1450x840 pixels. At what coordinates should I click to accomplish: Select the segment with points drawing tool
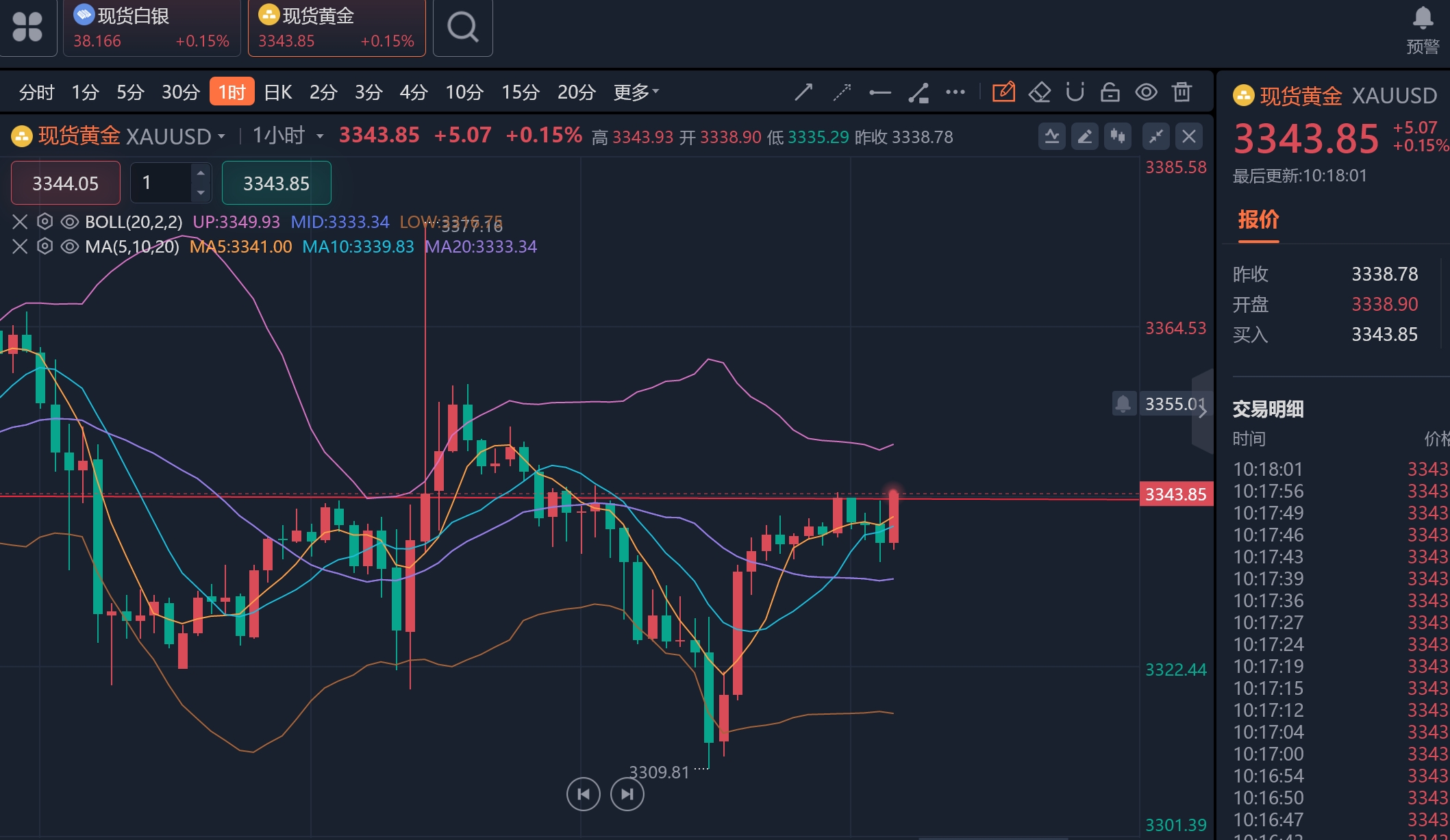tap(918, 92)
